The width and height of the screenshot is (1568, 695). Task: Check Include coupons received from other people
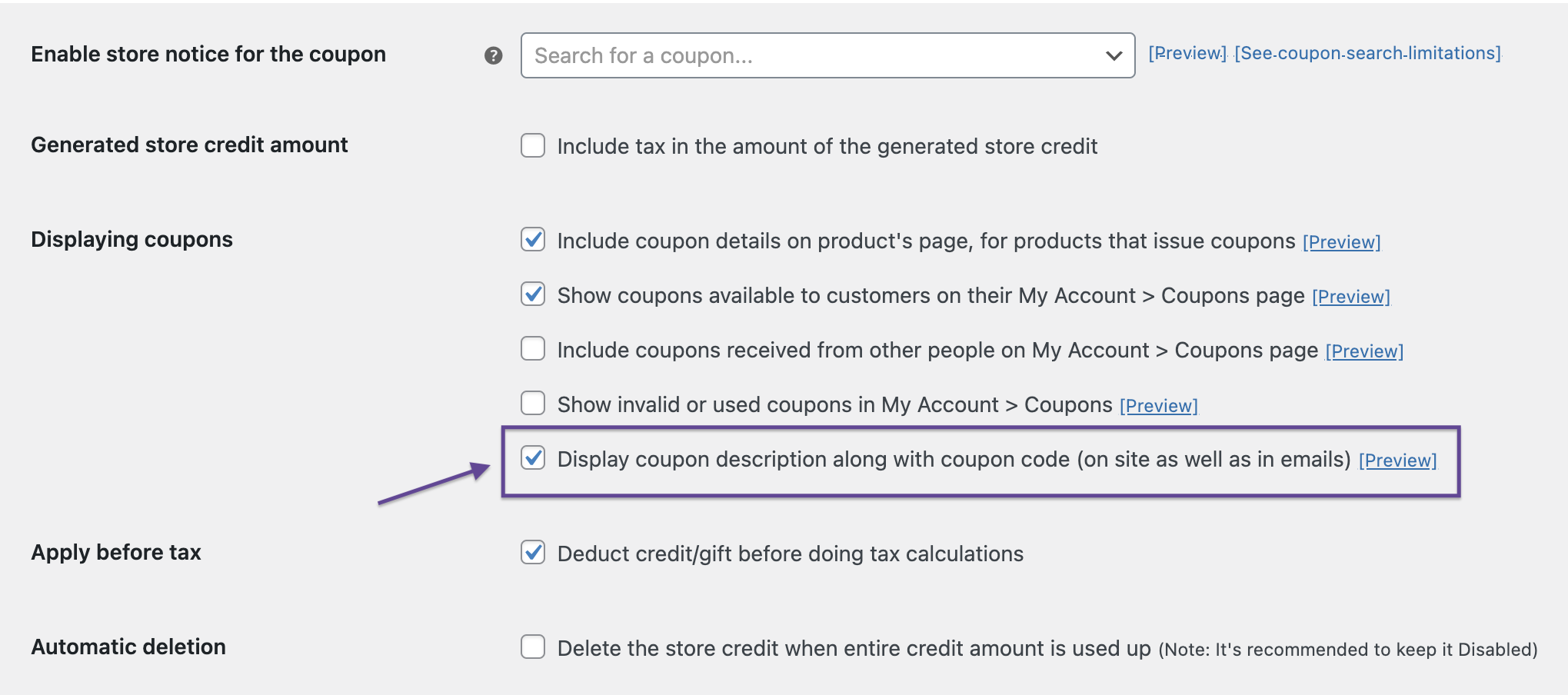[x=533, y=348]
